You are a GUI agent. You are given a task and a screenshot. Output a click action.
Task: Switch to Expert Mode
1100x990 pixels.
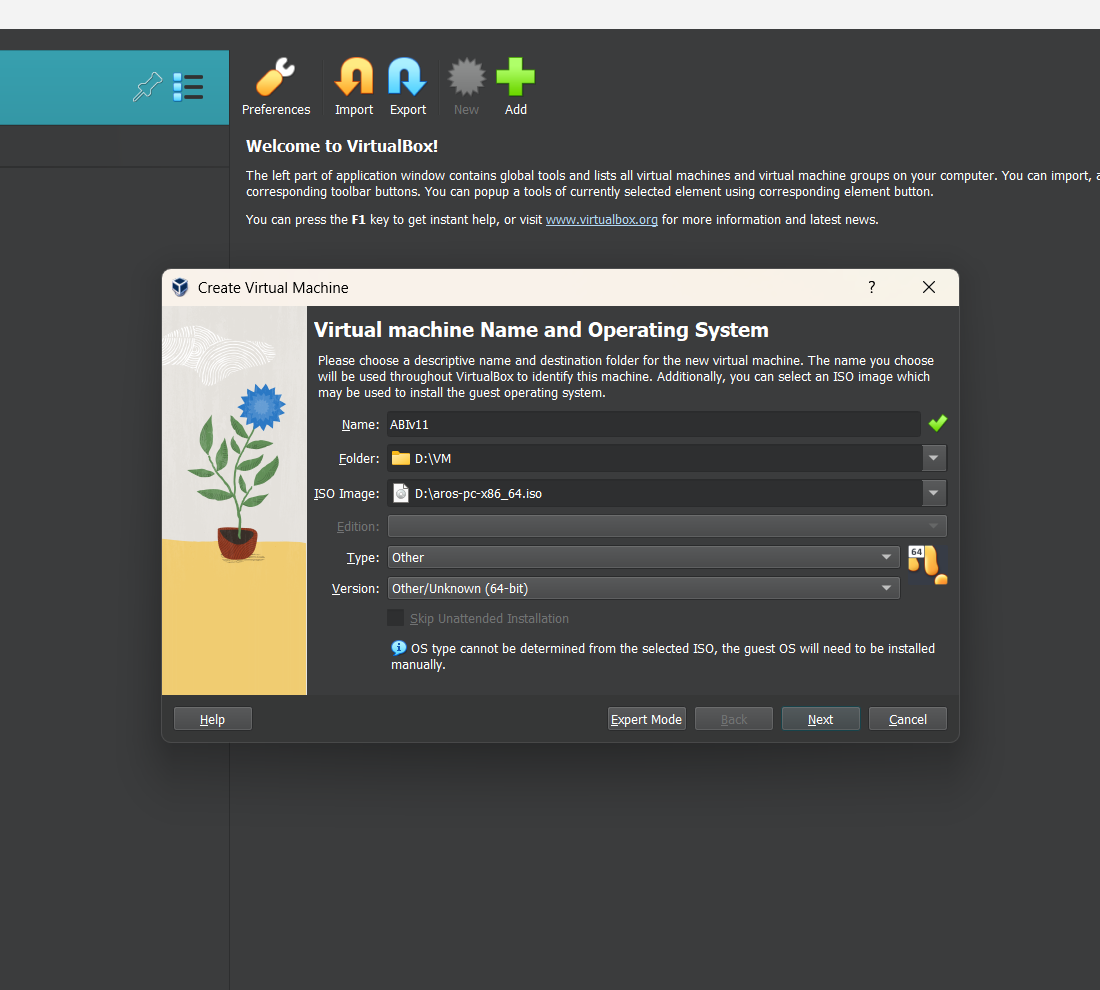click(646, 719)
